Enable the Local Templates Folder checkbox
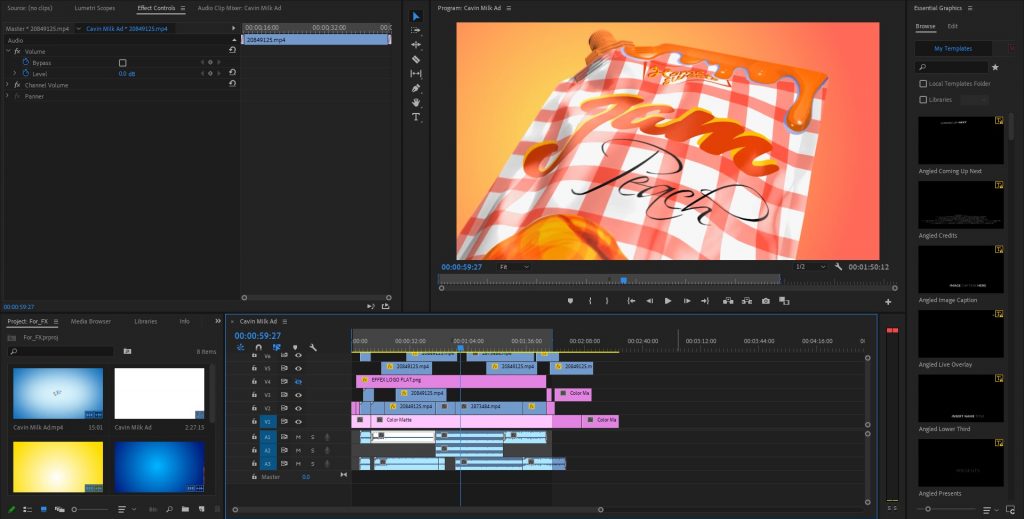1024x519 pixels. tap(923, 84)
